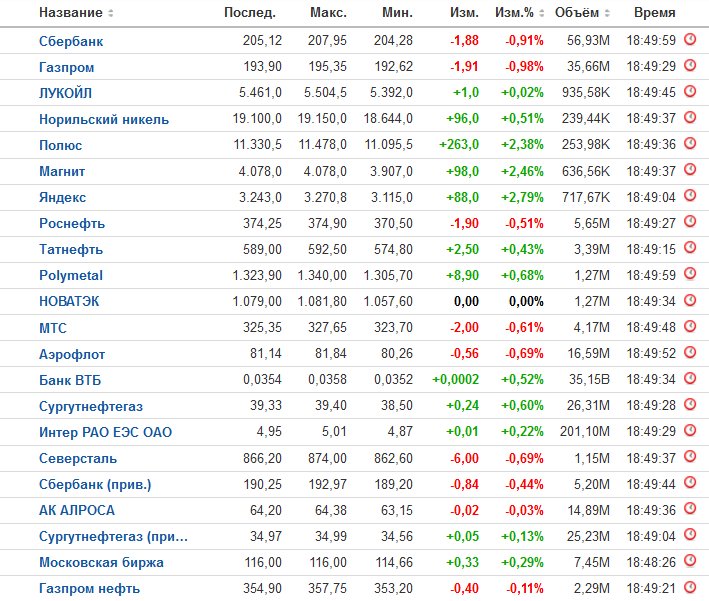Click the Макс. column header
Image resolution: width=709 pixels, height=601 pixels.
coord(328,13)
